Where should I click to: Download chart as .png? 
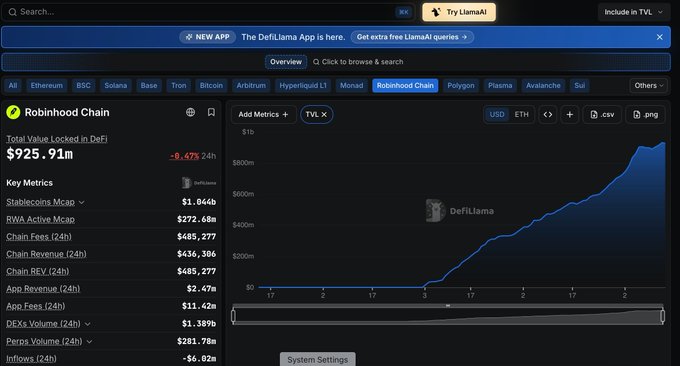[645, 114]
